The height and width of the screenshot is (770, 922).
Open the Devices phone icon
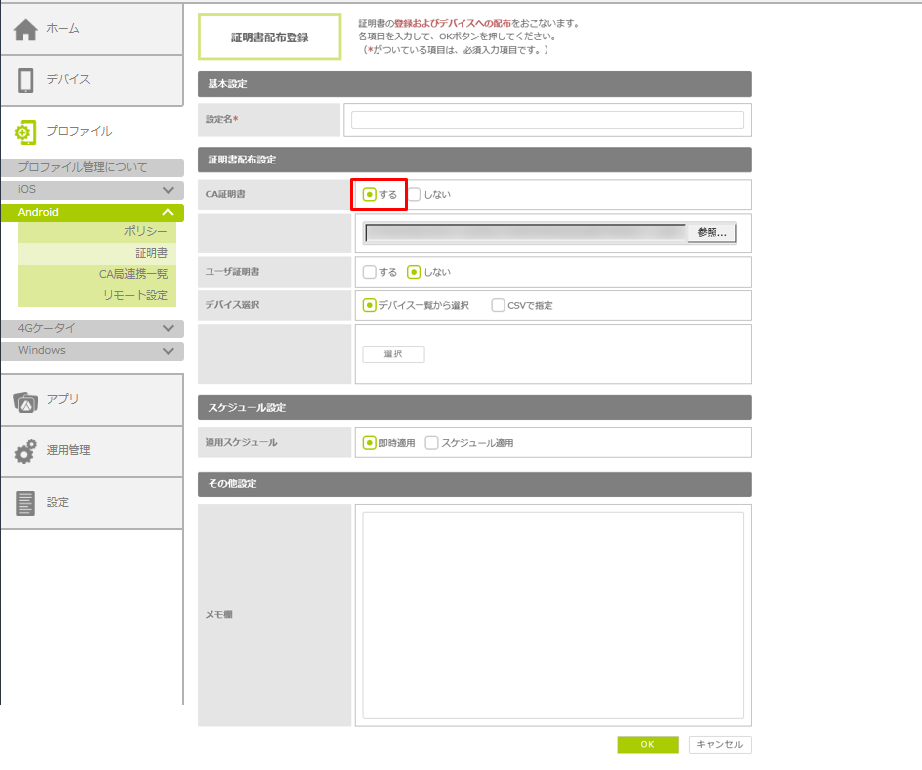(26, 80)
